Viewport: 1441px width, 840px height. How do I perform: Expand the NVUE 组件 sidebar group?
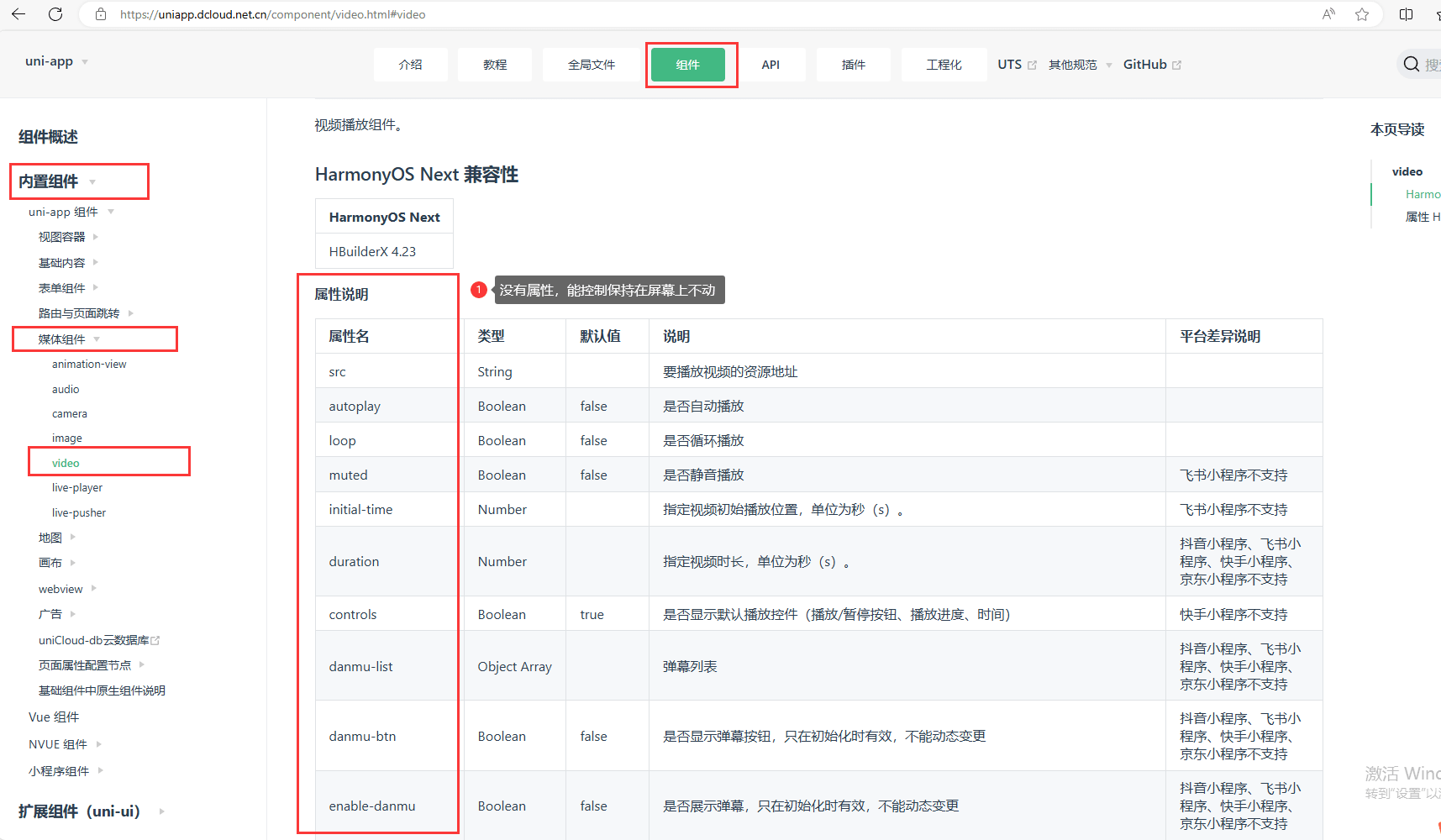point(65,744)
